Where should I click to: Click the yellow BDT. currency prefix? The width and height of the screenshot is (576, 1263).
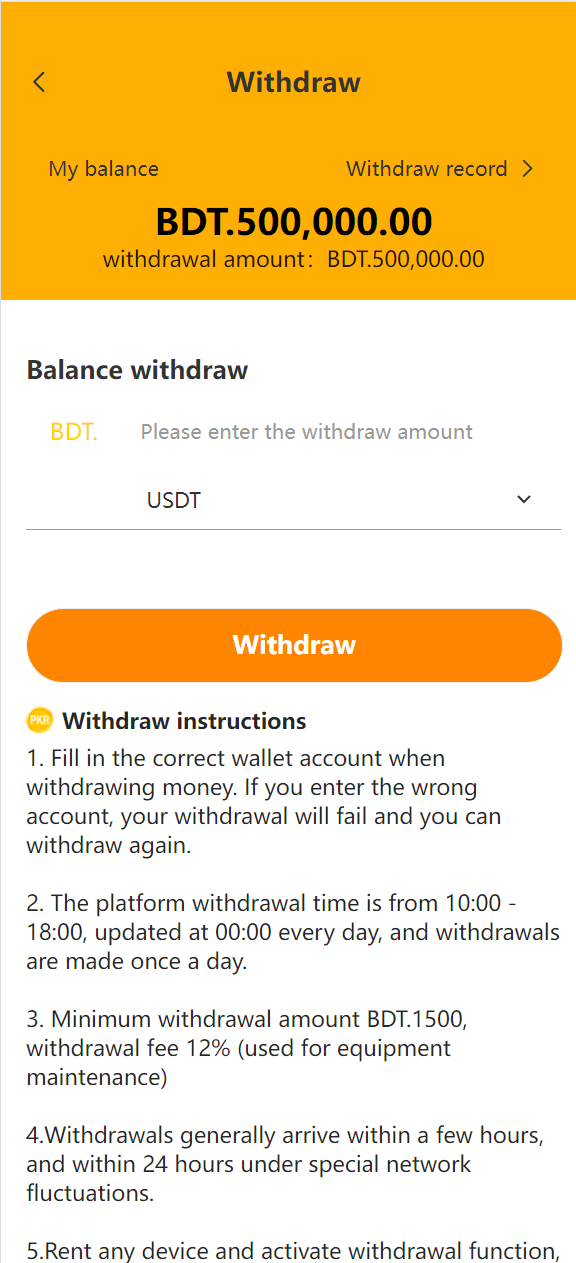click(x=74, y=432)
